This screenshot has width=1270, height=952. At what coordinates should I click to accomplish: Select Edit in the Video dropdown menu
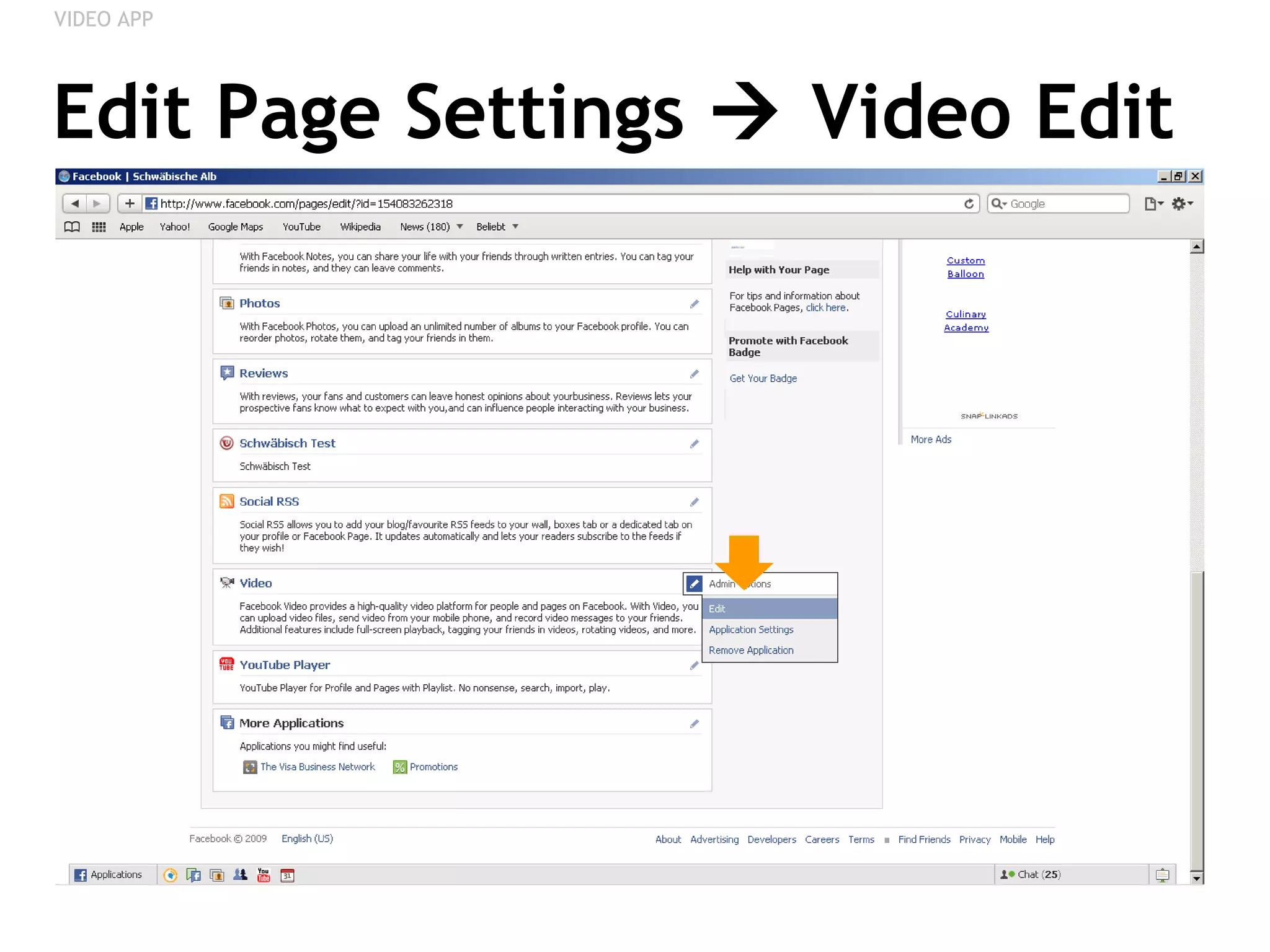[x=770, y=609]
